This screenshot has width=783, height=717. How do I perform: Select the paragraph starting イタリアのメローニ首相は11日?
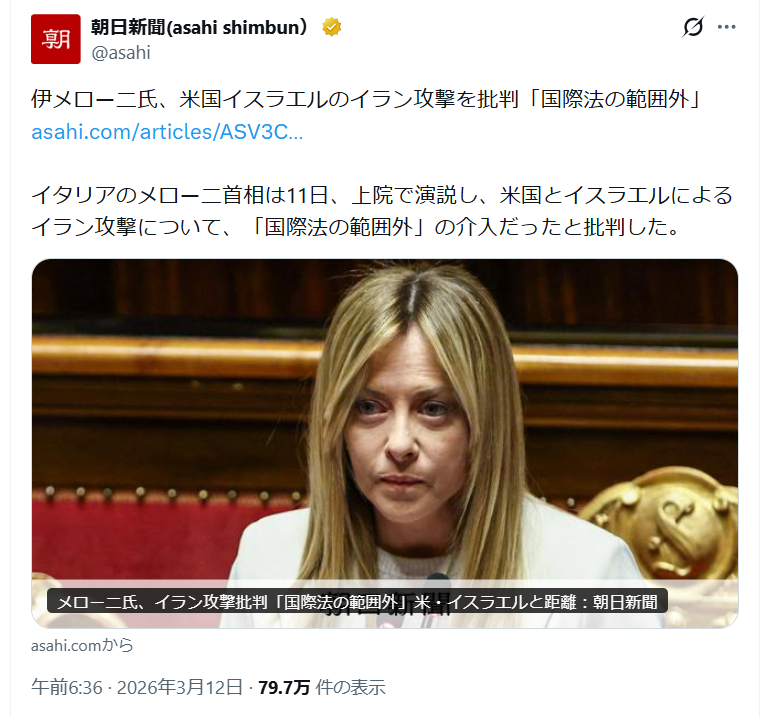point(382,211)
